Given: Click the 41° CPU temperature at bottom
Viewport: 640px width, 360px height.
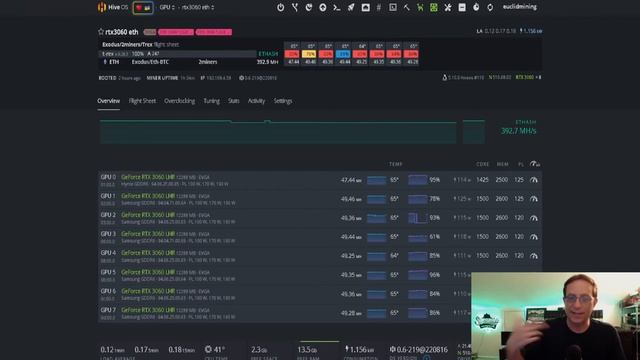Looking at the screenshot, I should 215,349.
